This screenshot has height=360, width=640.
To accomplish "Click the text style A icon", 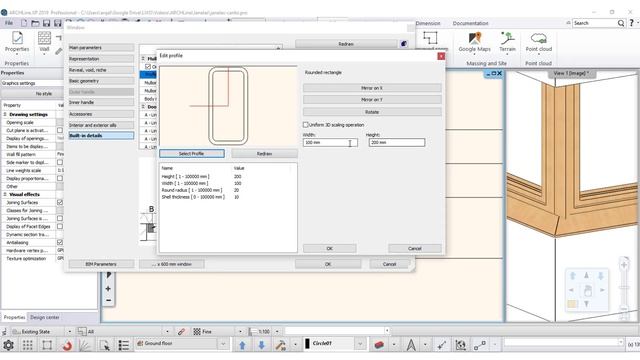I will (x=411, y=345).
